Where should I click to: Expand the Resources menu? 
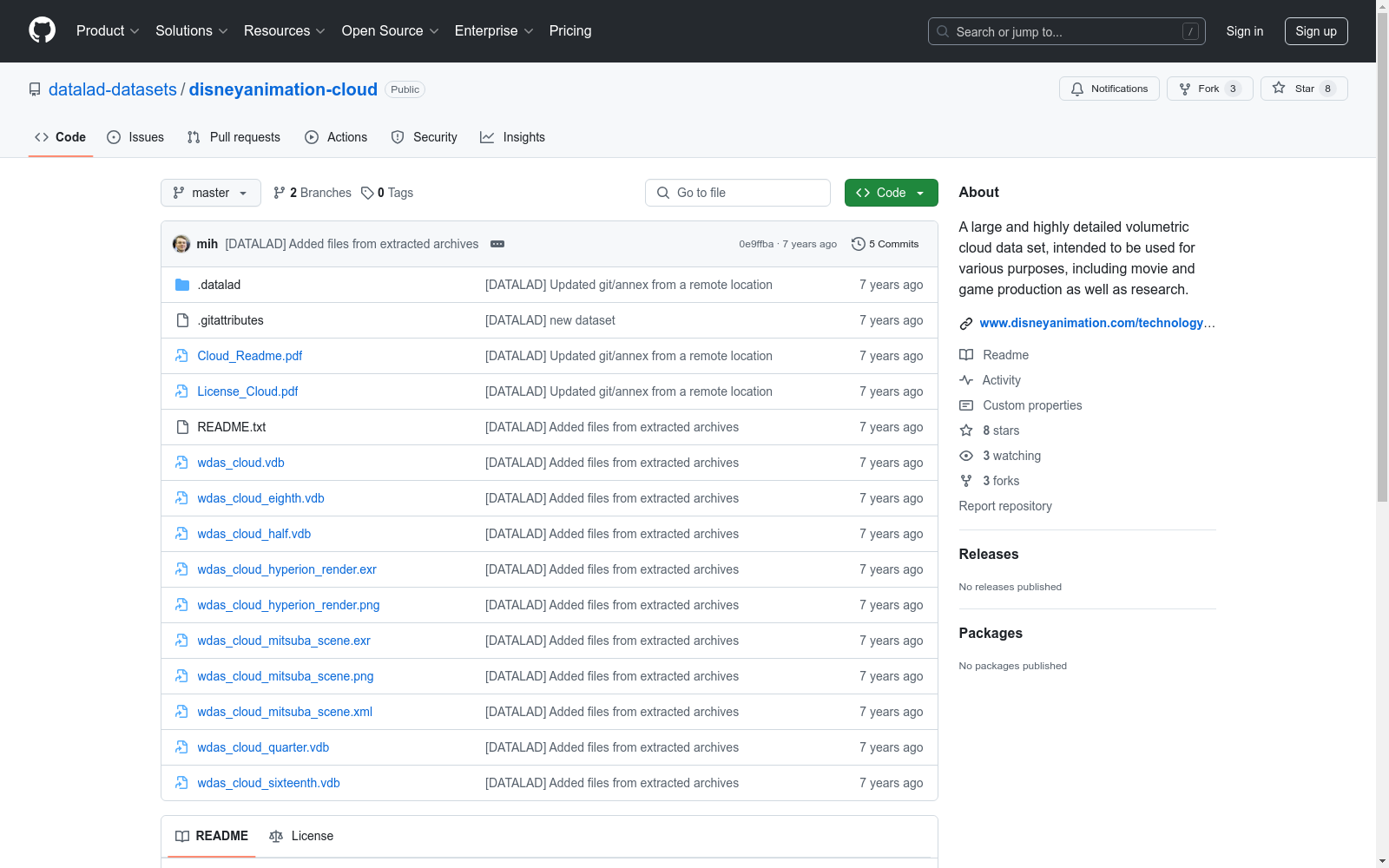pos(285,31)
